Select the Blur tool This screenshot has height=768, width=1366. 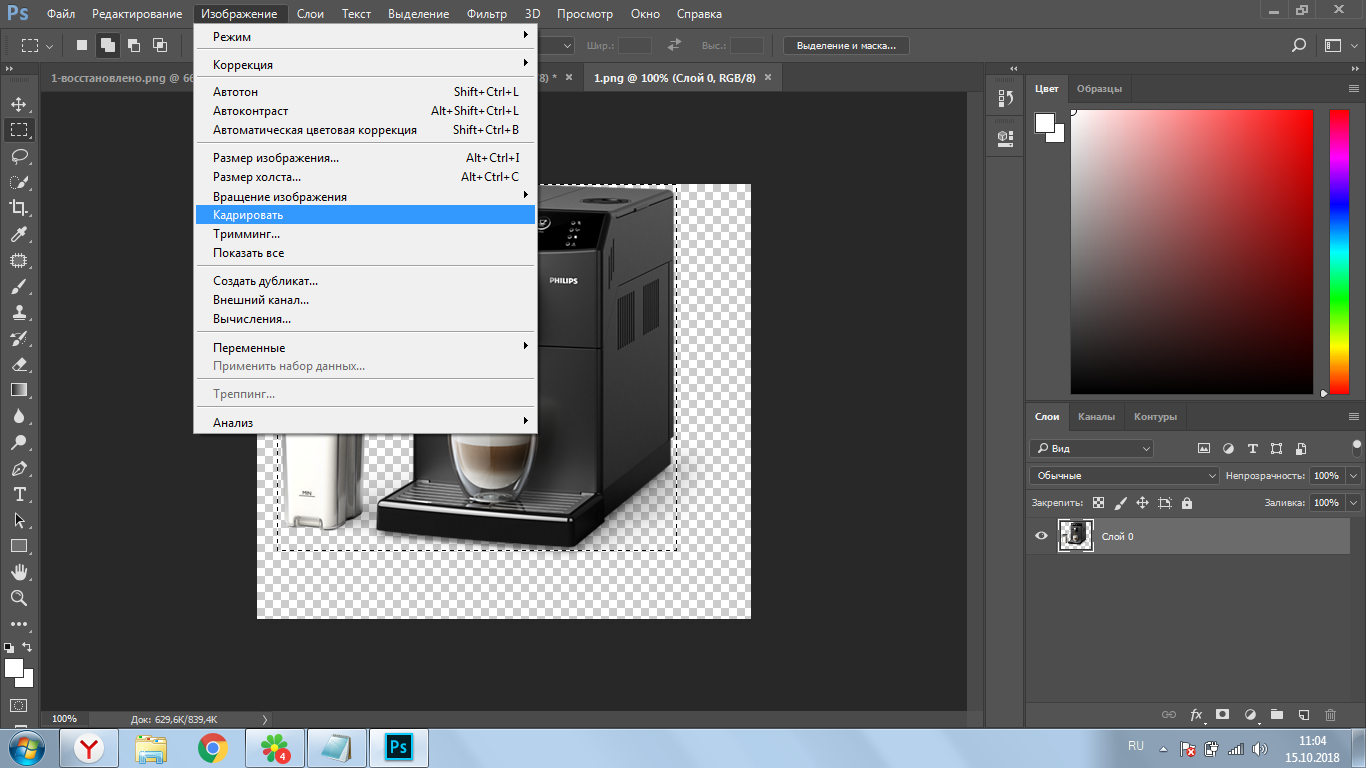click(18, 416)
